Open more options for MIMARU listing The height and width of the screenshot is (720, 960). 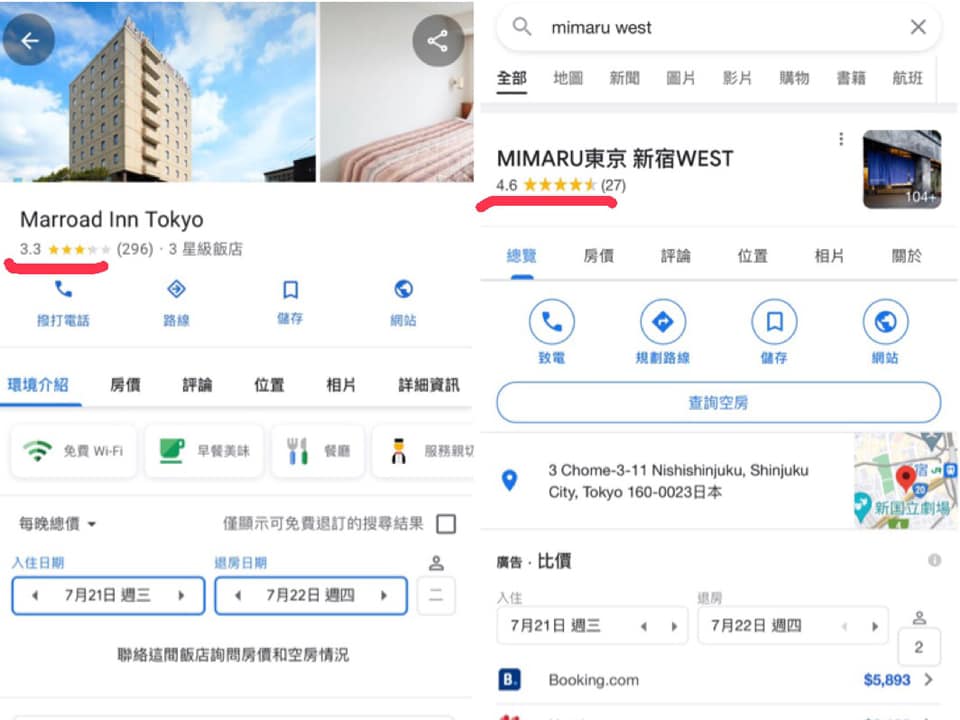(841, 139)
